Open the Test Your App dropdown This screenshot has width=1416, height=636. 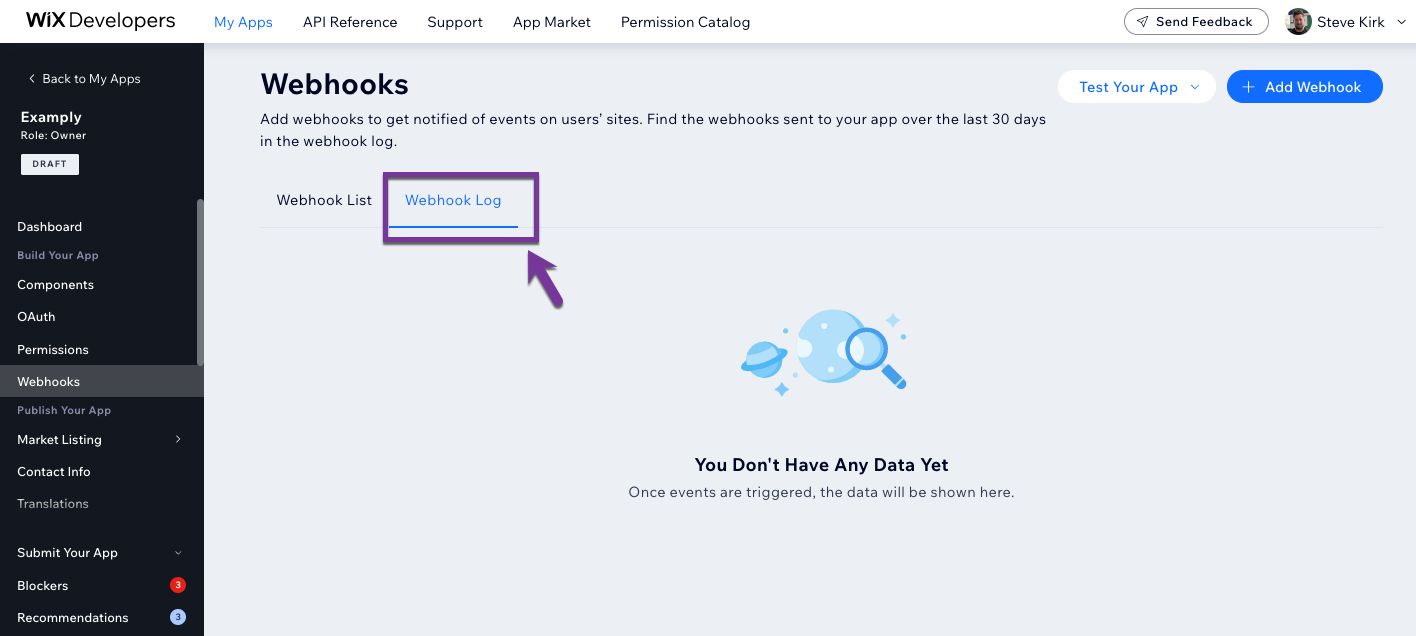[x=1137, y=87]
